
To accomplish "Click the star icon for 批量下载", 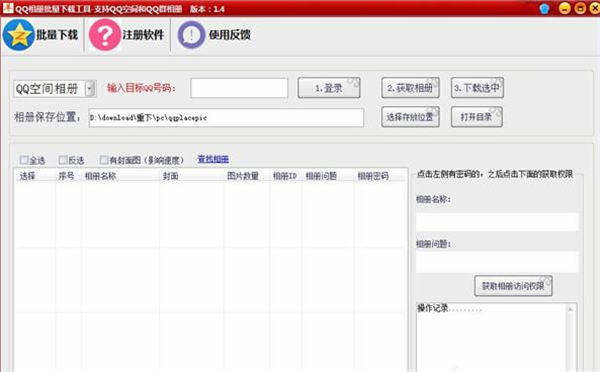I will click(x=19, y=35).
